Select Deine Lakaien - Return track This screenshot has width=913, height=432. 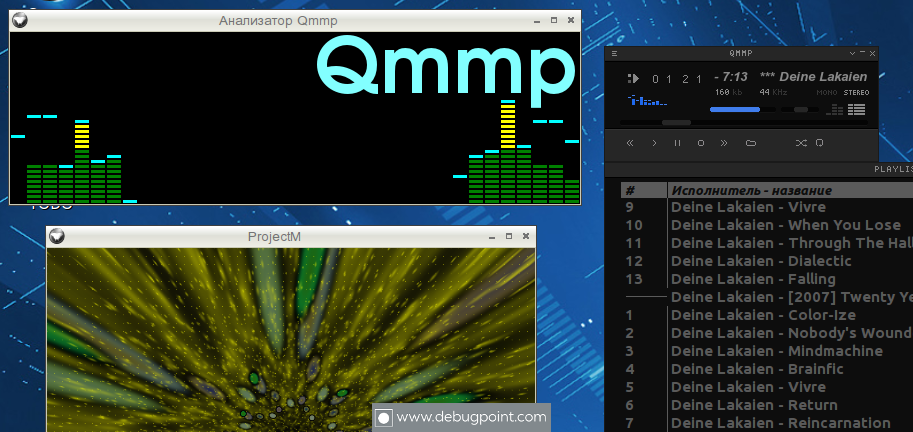click(767, 405)
